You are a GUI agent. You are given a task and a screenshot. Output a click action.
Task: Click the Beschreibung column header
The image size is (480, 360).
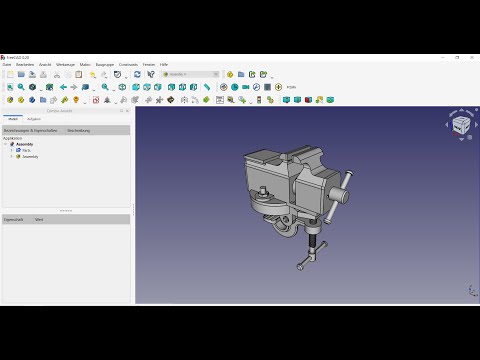point(98,130)
